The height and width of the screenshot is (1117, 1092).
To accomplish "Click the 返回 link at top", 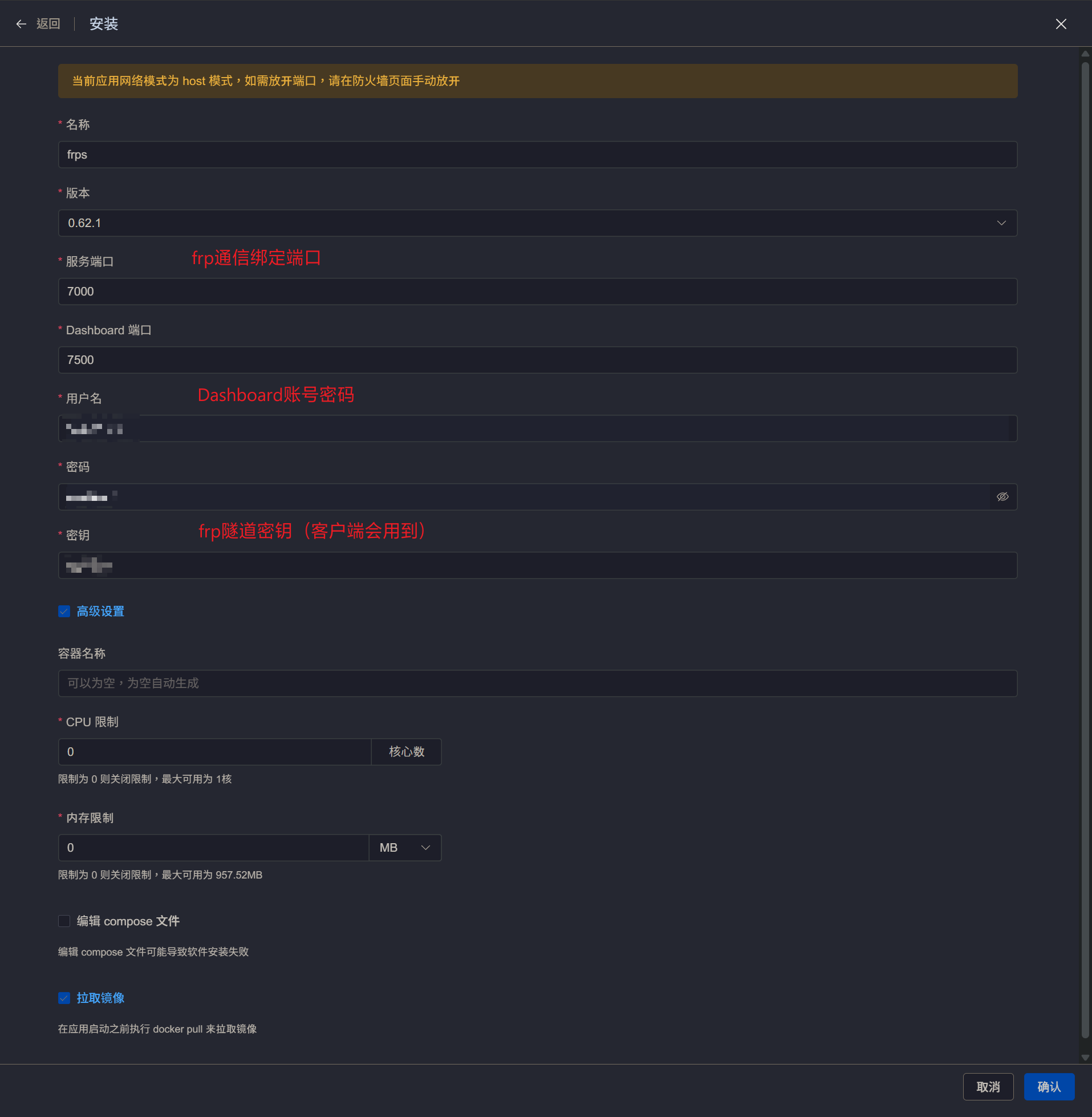I will tap(48, 24).
